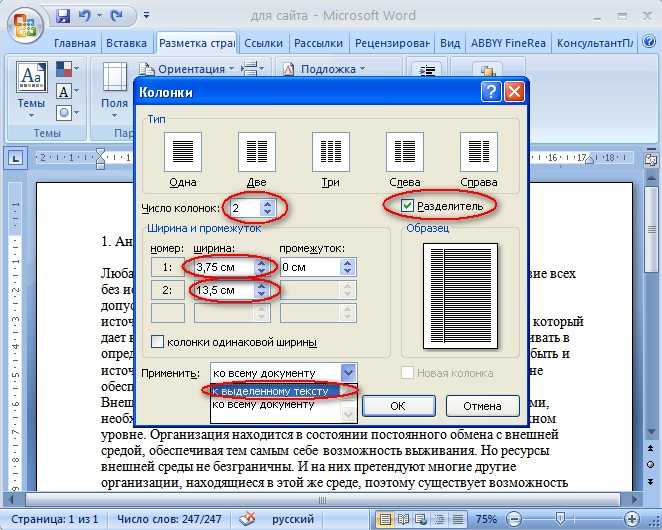Click the Отмена cancel button

tap(483, 406)
